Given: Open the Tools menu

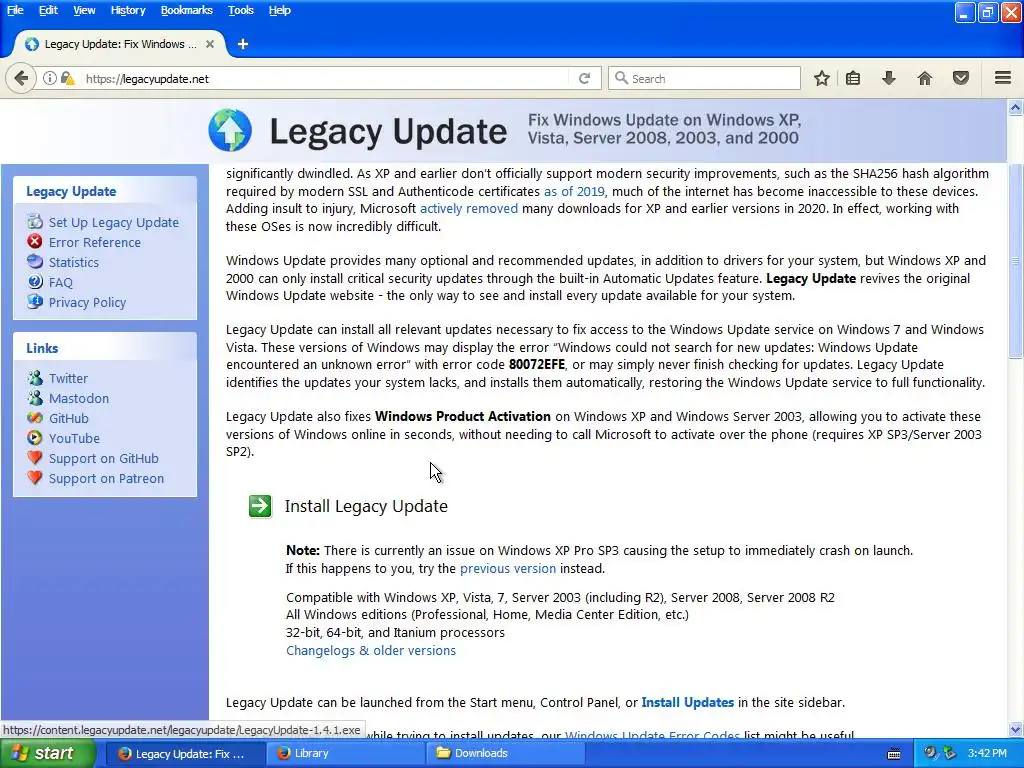Looking at the screenshot, I should (240, 10).
